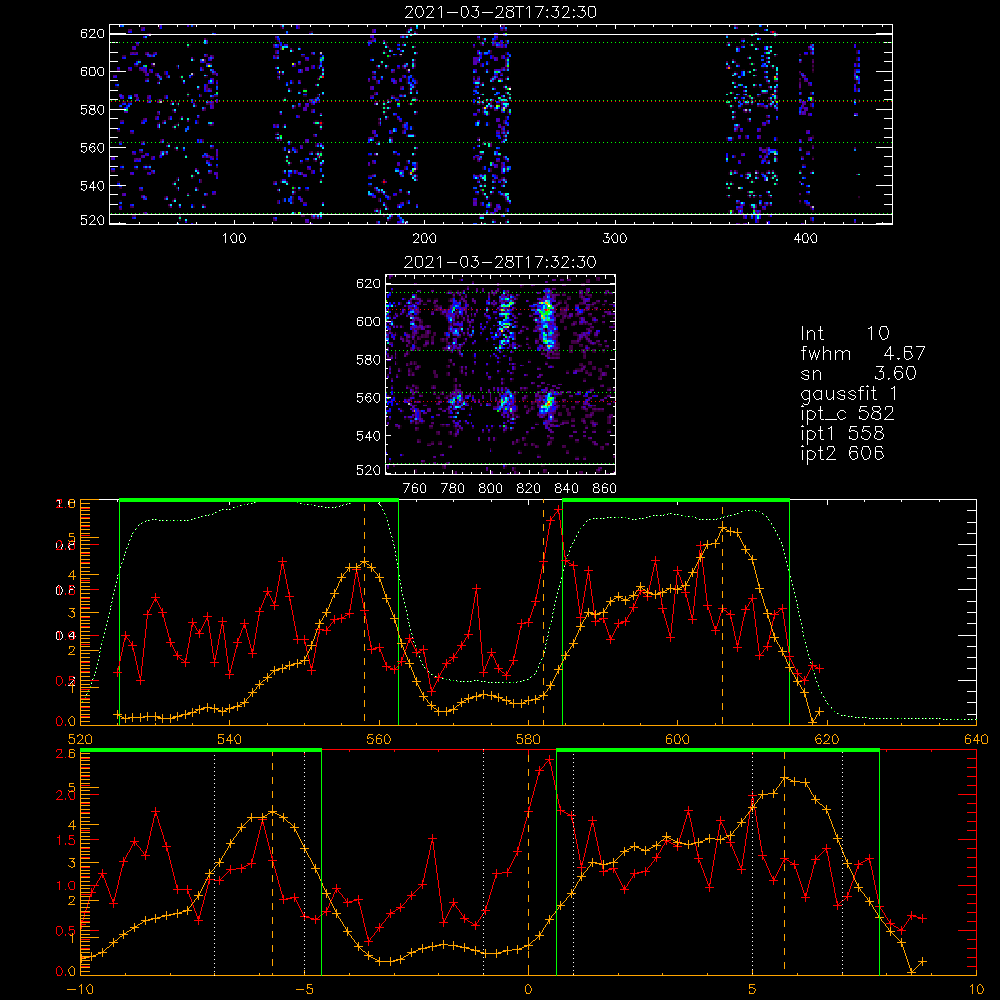Screen dimensions: 1000x1000
Task: Click the 580 y-axis label of middle image
Action: [369, 360]
